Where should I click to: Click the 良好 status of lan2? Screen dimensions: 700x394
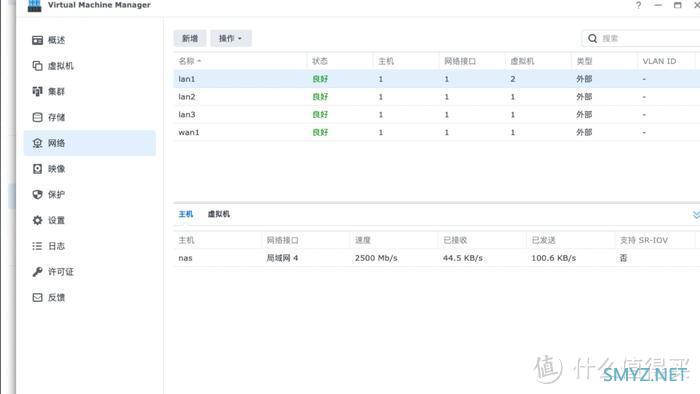(x=320, y=97)
